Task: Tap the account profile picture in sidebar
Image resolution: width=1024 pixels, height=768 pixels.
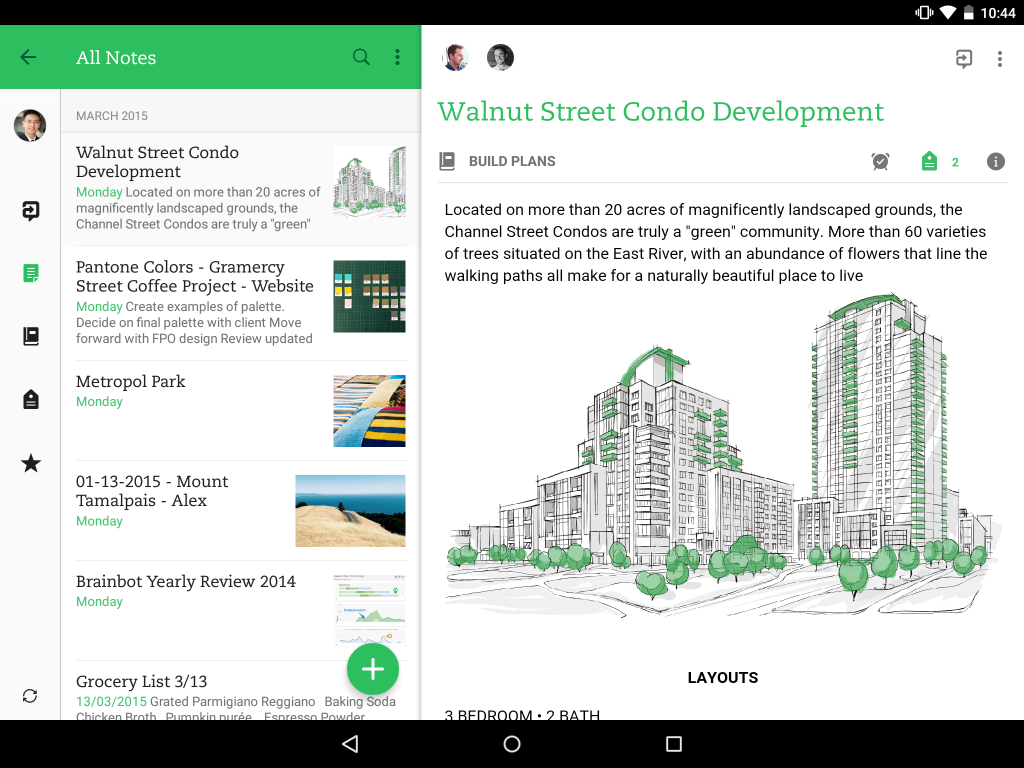Action: pos(30,126)
